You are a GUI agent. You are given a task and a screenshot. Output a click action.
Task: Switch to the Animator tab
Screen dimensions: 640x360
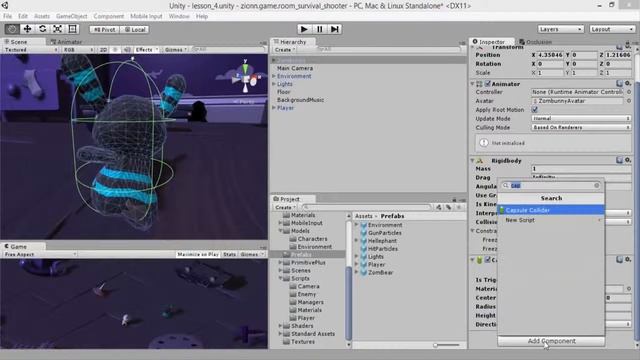click(x=66, y=42)
